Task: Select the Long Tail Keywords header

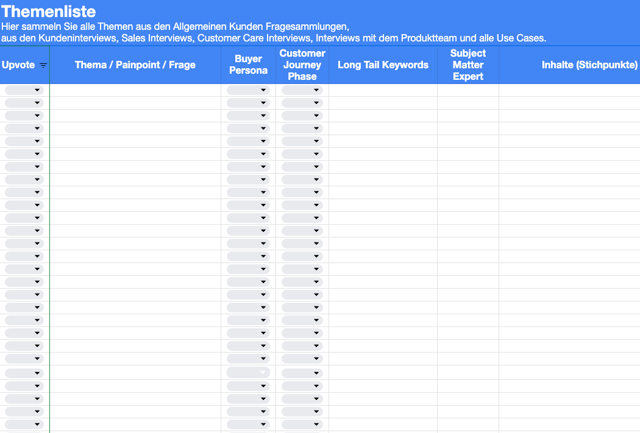Action: [383, 65]
